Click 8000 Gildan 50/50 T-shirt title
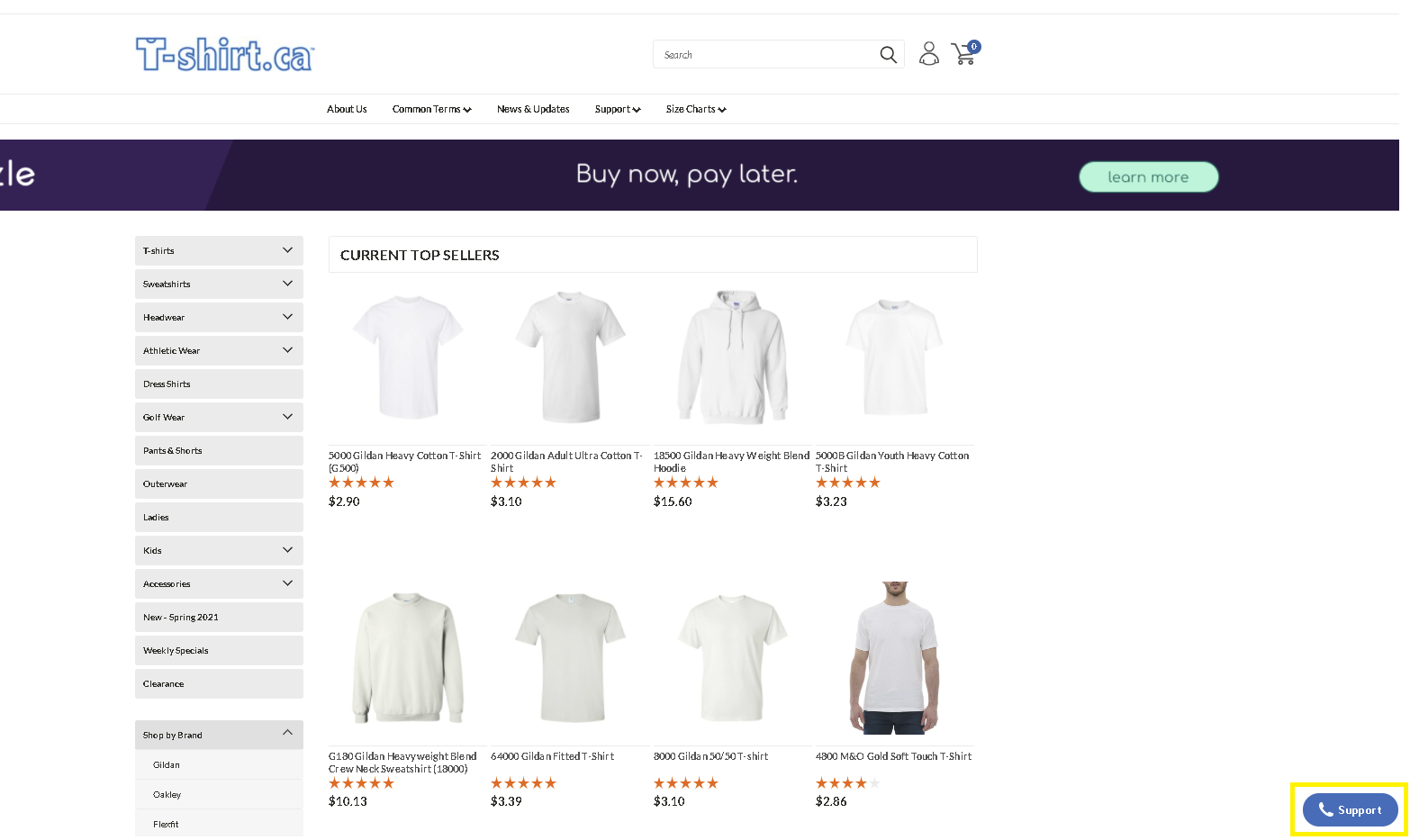This screenshot has height=840, width=1410. pyautogui.click(x=710, y=756)
